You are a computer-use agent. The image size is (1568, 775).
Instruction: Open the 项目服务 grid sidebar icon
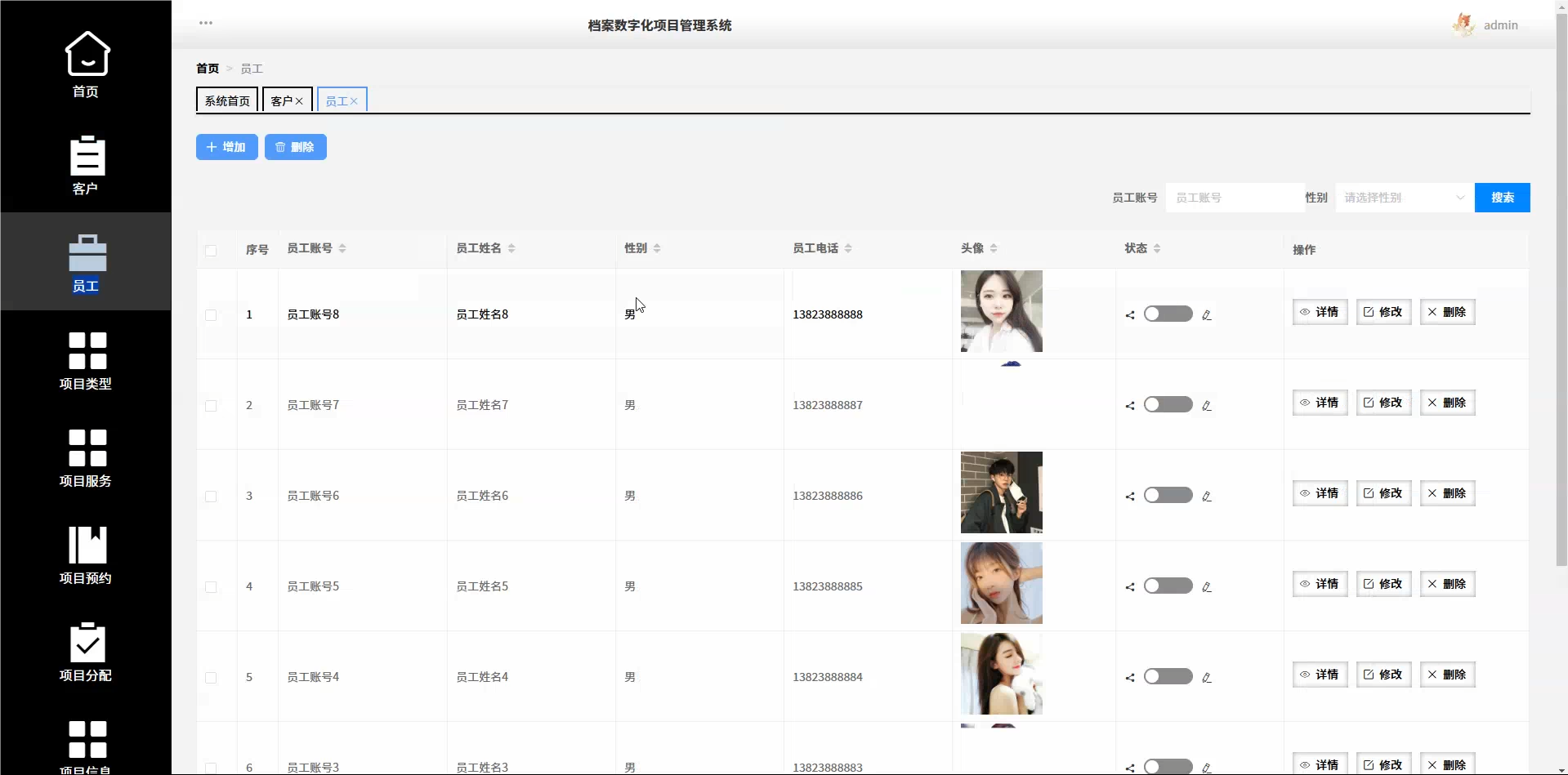[87, 448]
